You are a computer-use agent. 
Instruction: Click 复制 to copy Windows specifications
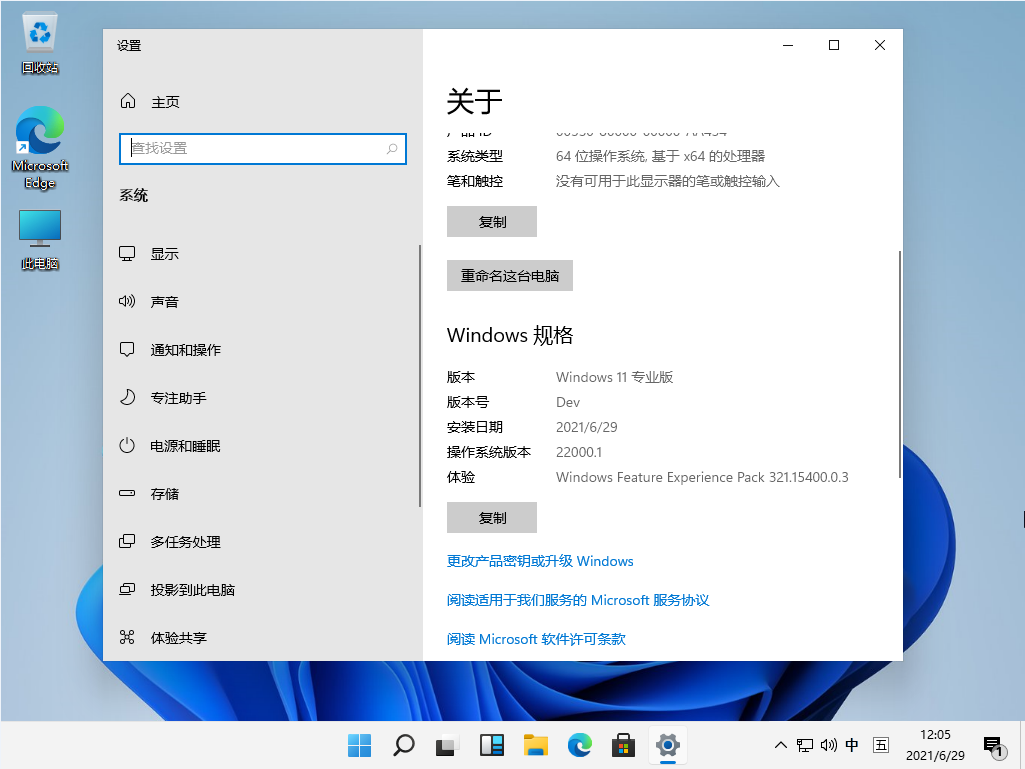coord(491,517)
